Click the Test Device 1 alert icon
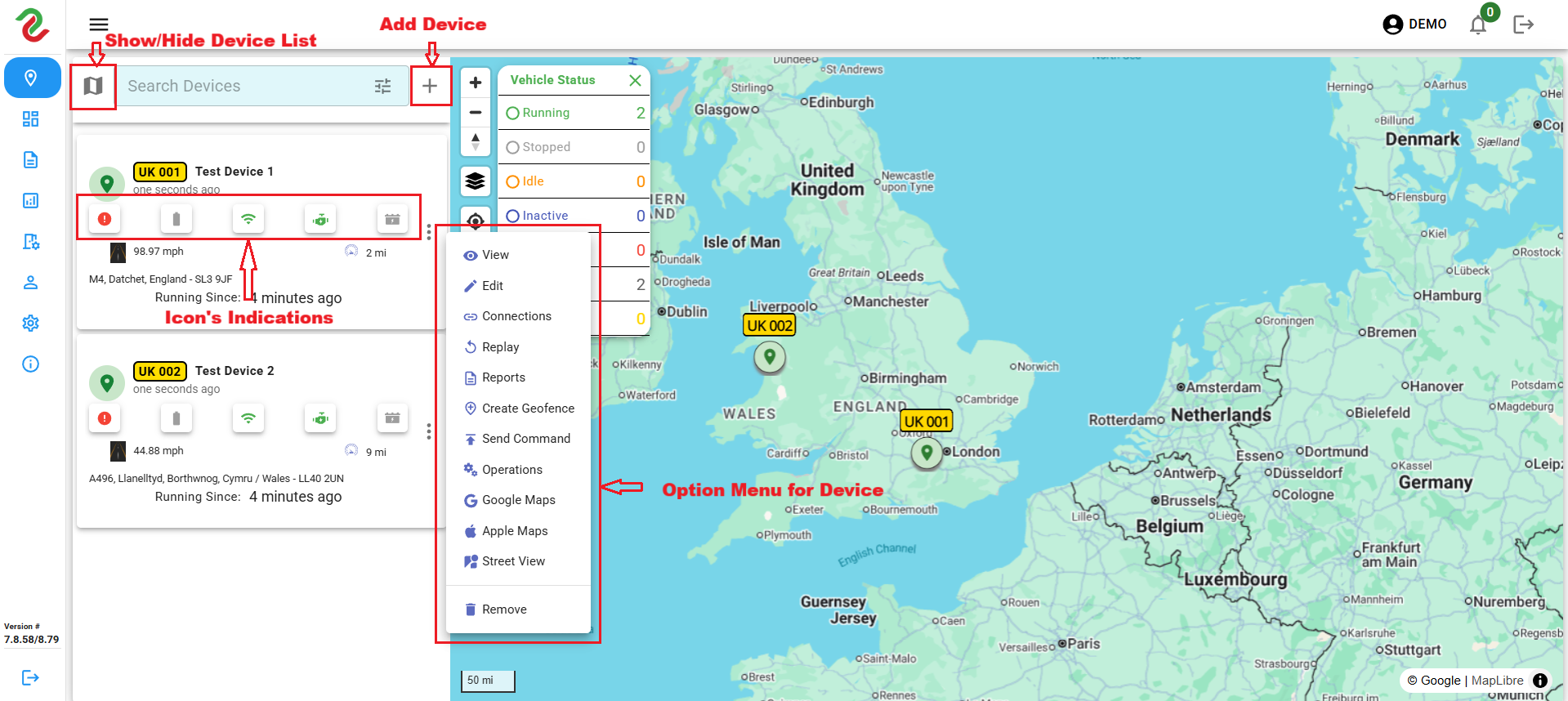The width and height of the screenshot is (1568, 701). [105, 219]
